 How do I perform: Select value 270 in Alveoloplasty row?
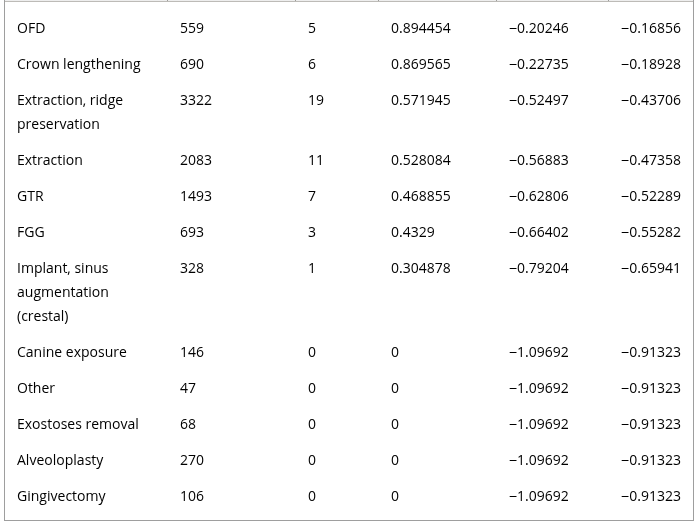191,460
